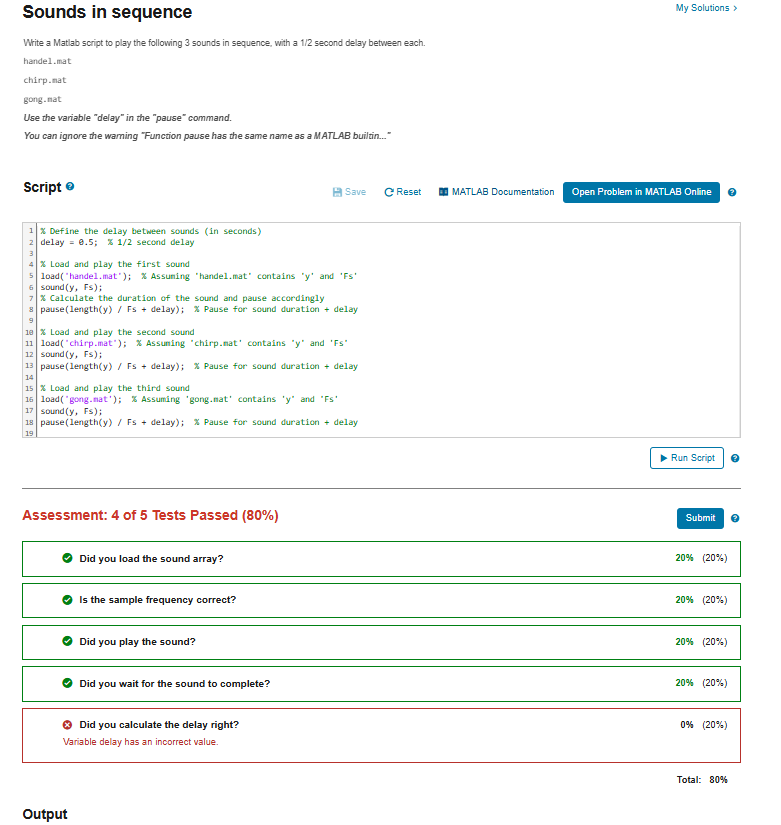This screenshot has width=781, height=825.
Task: Click green check icon for load sound array test
Action: tap(67, 558)
